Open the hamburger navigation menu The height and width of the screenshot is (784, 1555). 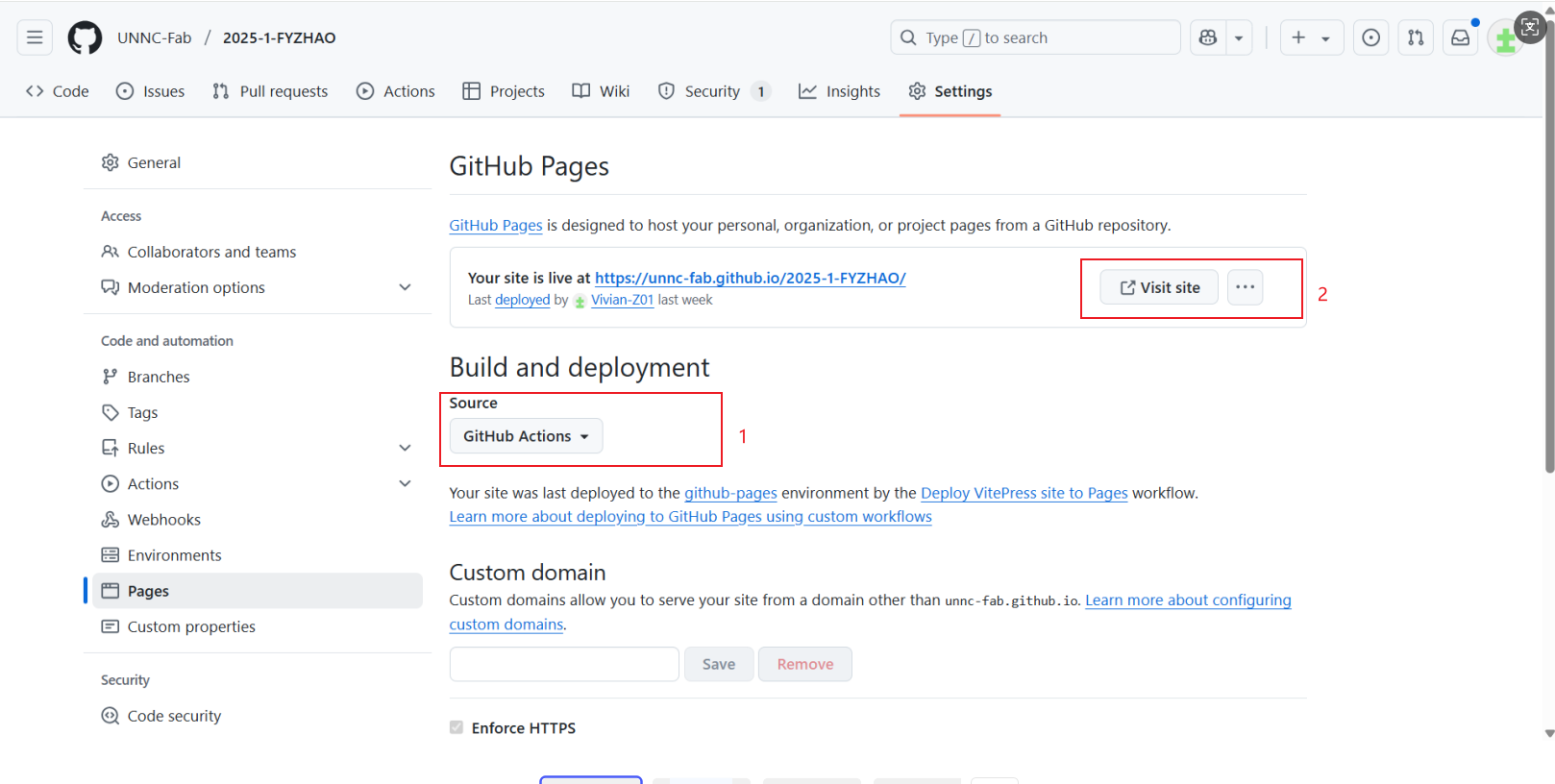click(x=35, y=37)
